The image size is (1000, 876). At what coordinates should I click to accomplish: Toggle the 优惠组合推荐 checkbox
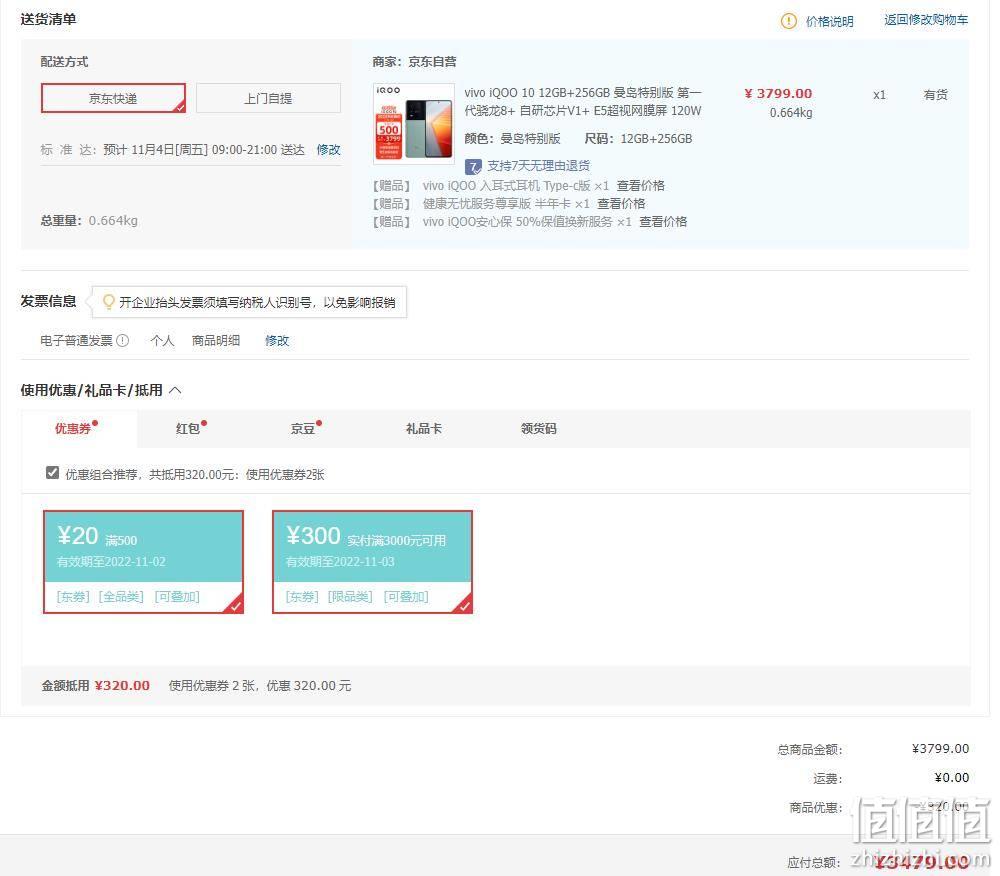coord(52,472)
